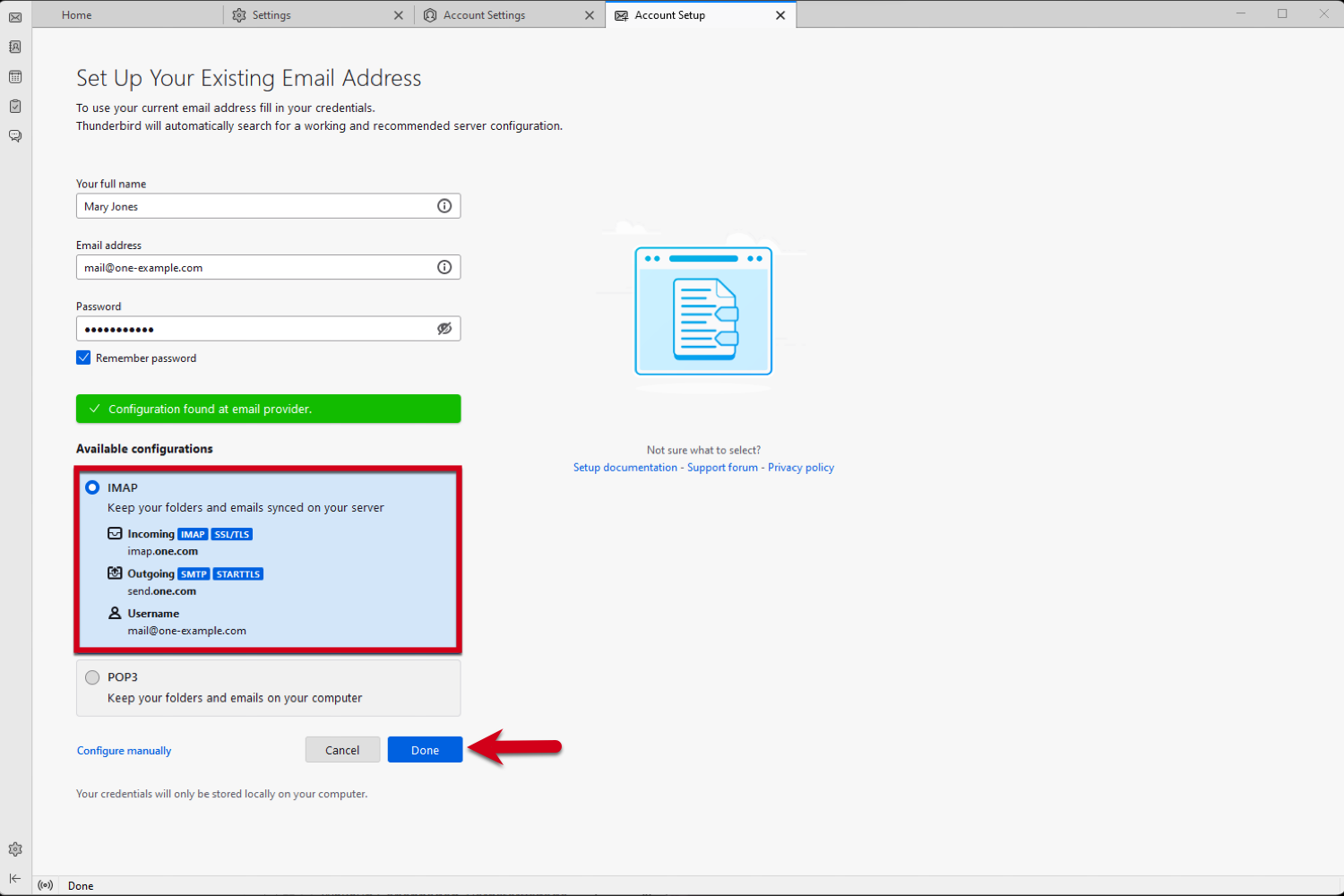Image resolution: width=1344 pixels, height=896 pixels.
Task: Open the Chat space
Action: pos(14,135)
